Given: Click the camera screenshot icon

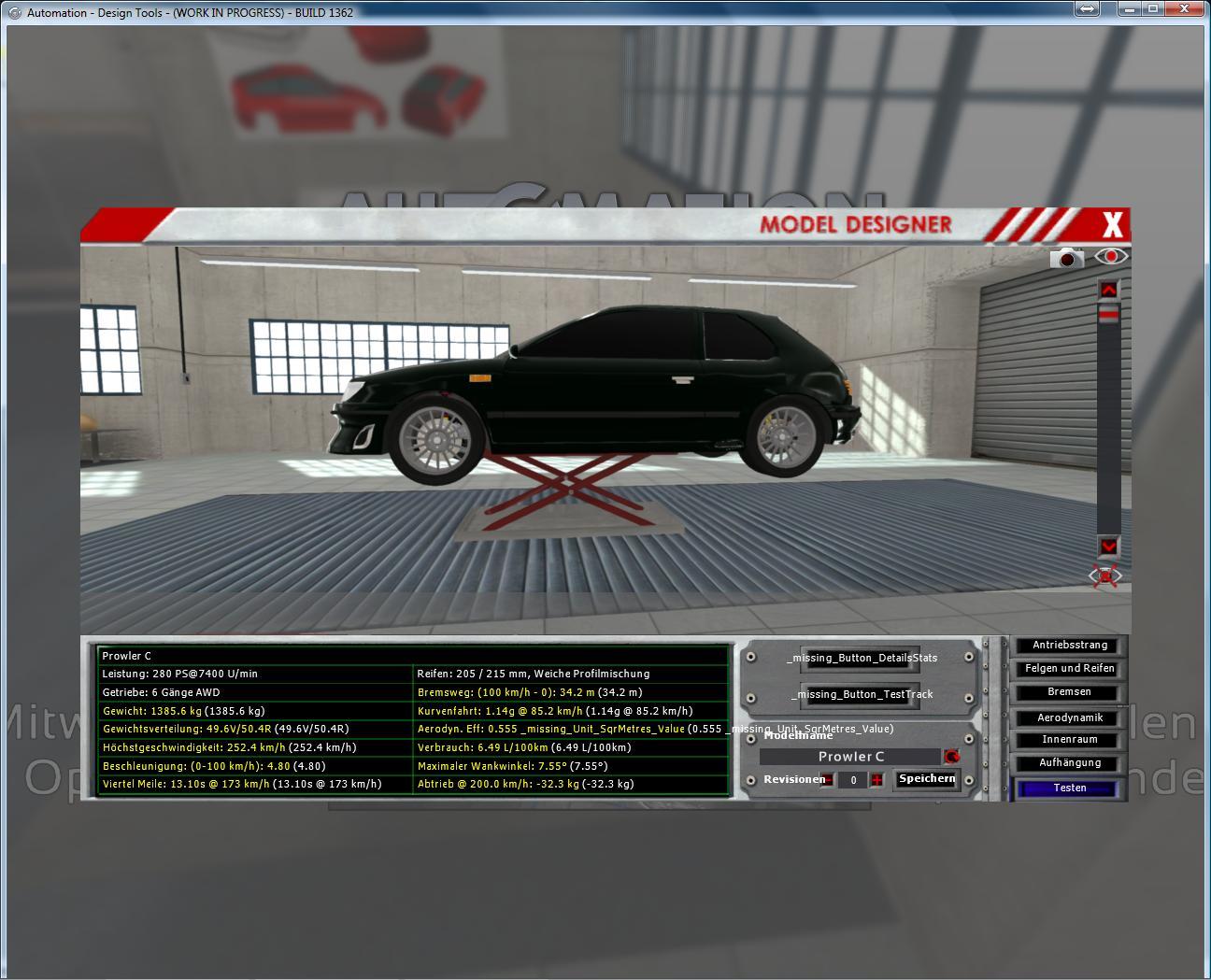Looking at the screenshot, I should point(1066,258).
